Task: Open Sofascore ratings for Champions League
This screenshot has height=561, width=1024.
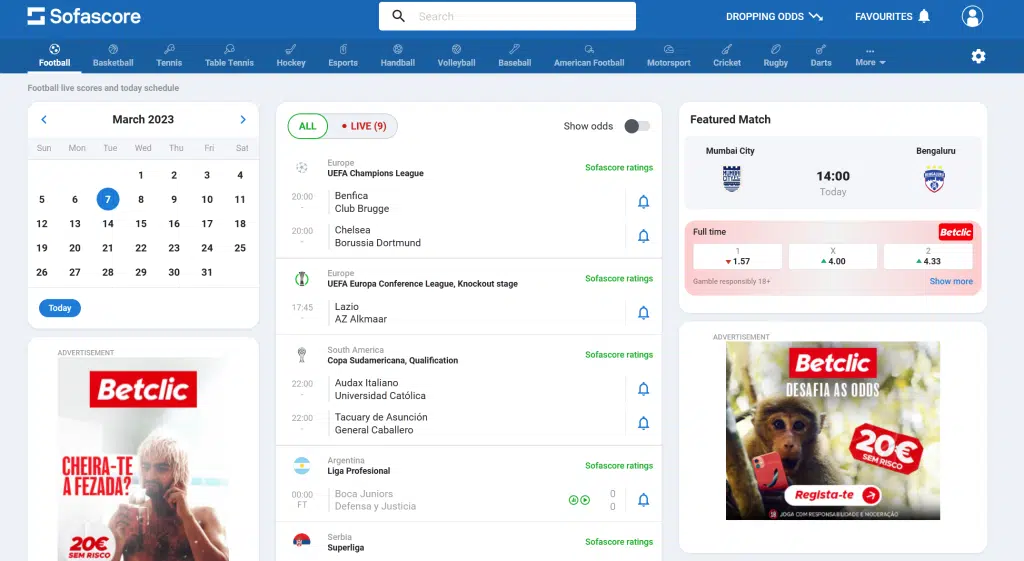Action: (x=618, y=168)
